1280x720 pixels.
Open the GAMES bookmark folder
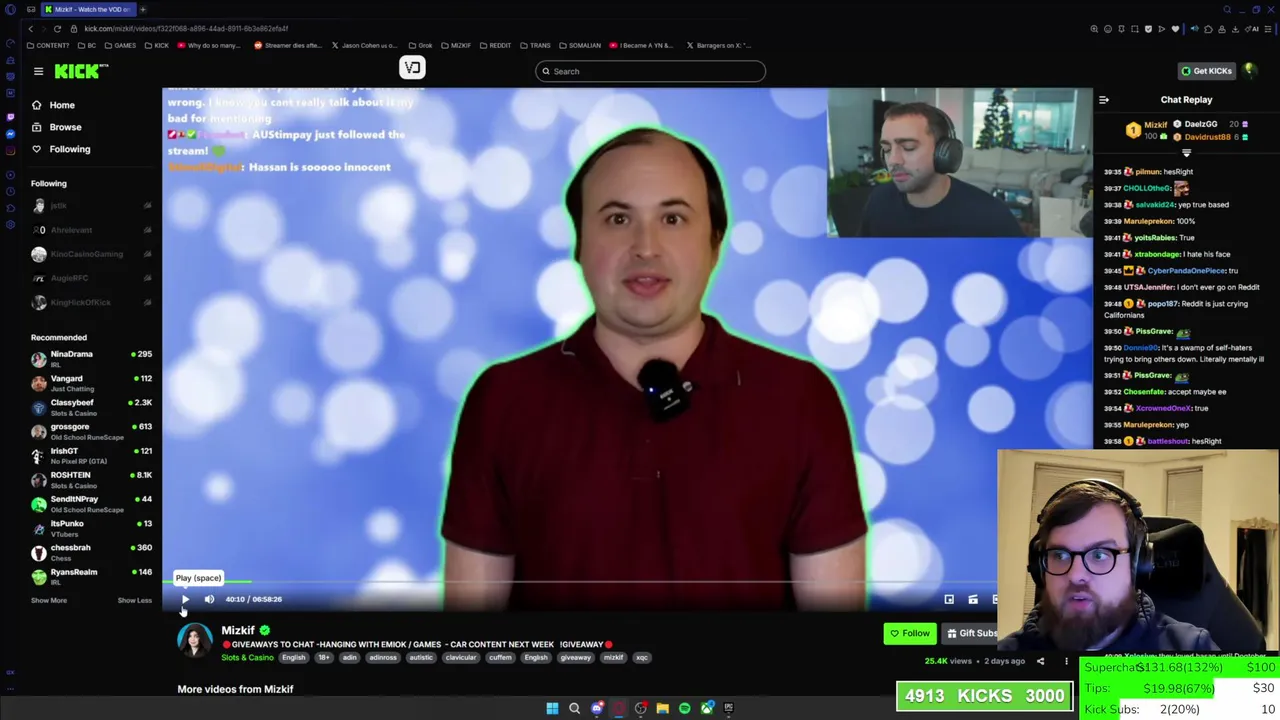tap(121, 45)
